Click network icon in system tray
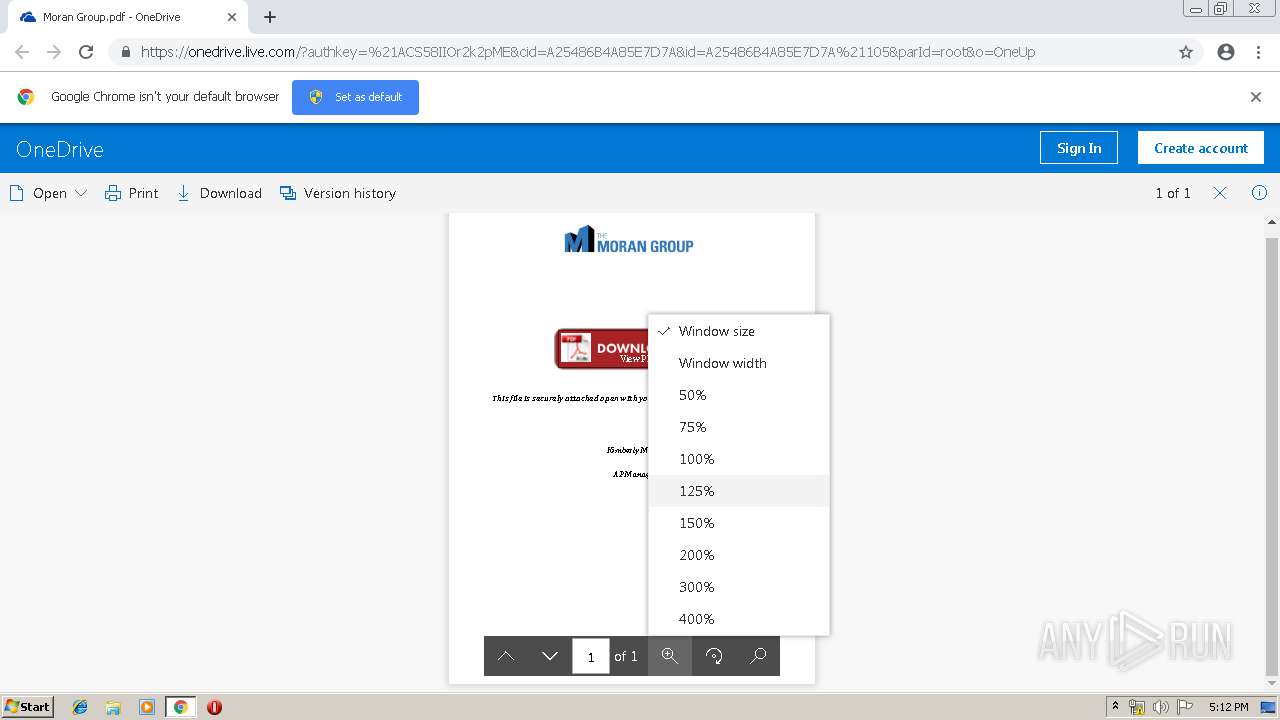 (1137, 707)
